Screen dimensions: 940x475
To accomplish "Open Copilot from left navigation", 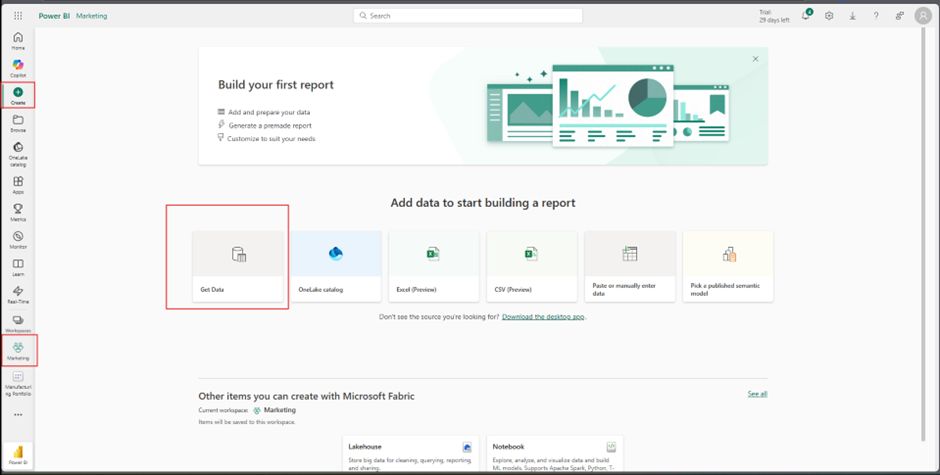I will (18, 67).
